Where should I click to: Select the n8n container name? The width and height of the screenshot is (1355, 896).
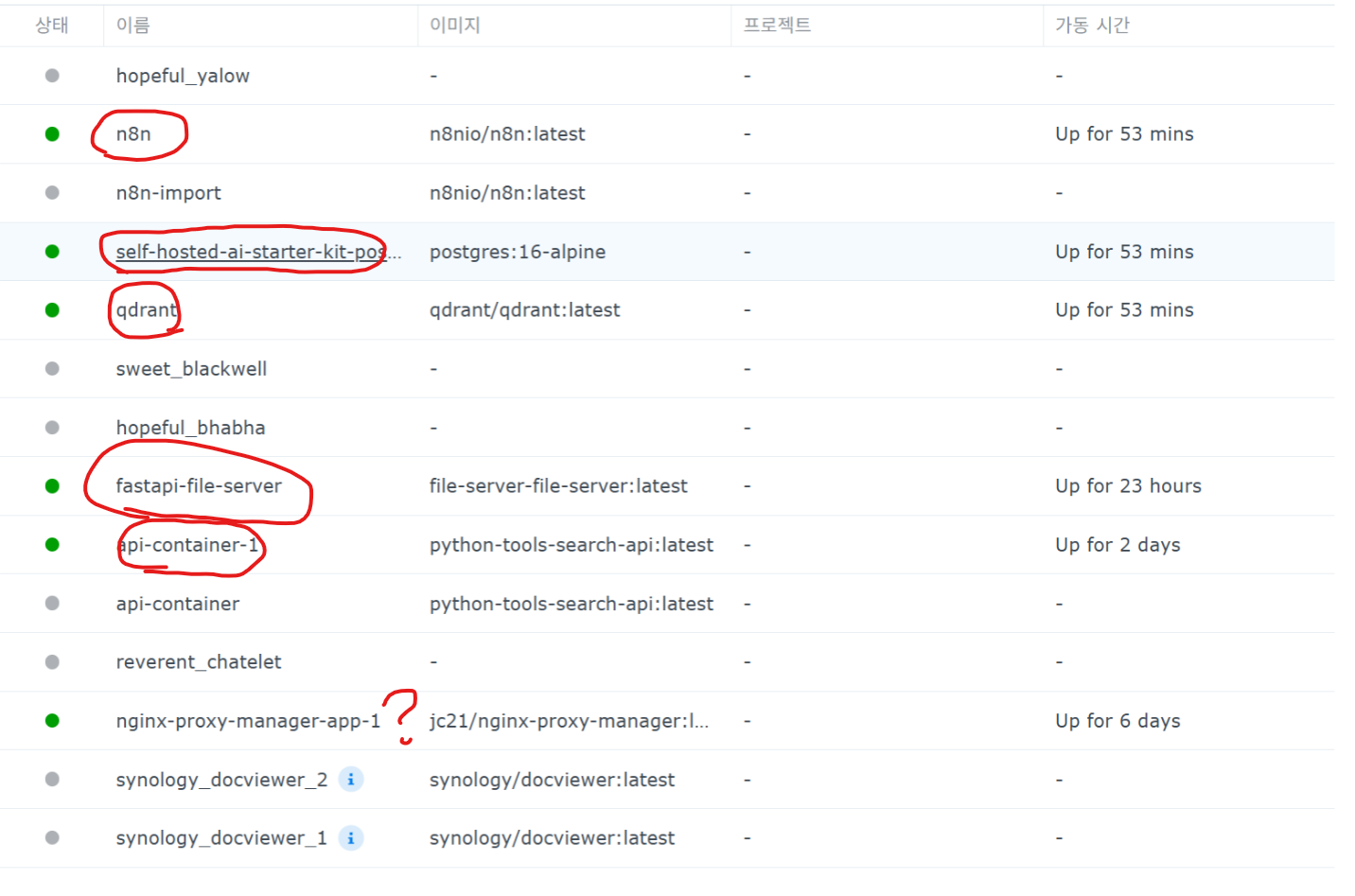(133, 134)
